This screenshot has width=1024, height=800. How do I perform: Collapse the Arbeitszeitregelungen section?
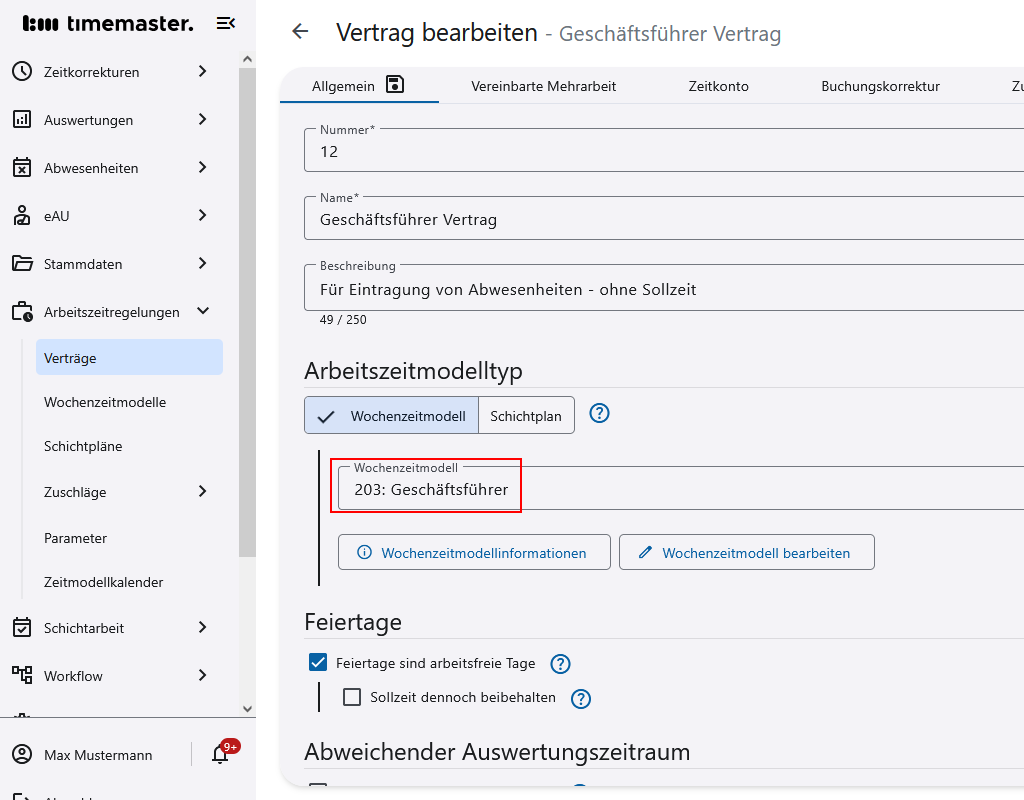tap(202, 311)
